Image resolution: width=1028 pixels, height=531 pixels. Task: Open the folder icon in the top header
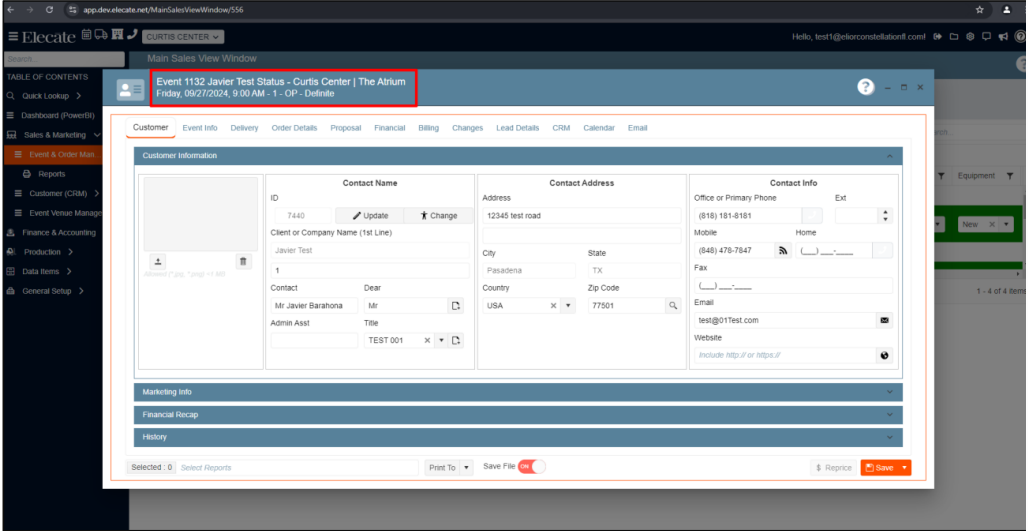(x=954, y=37)
